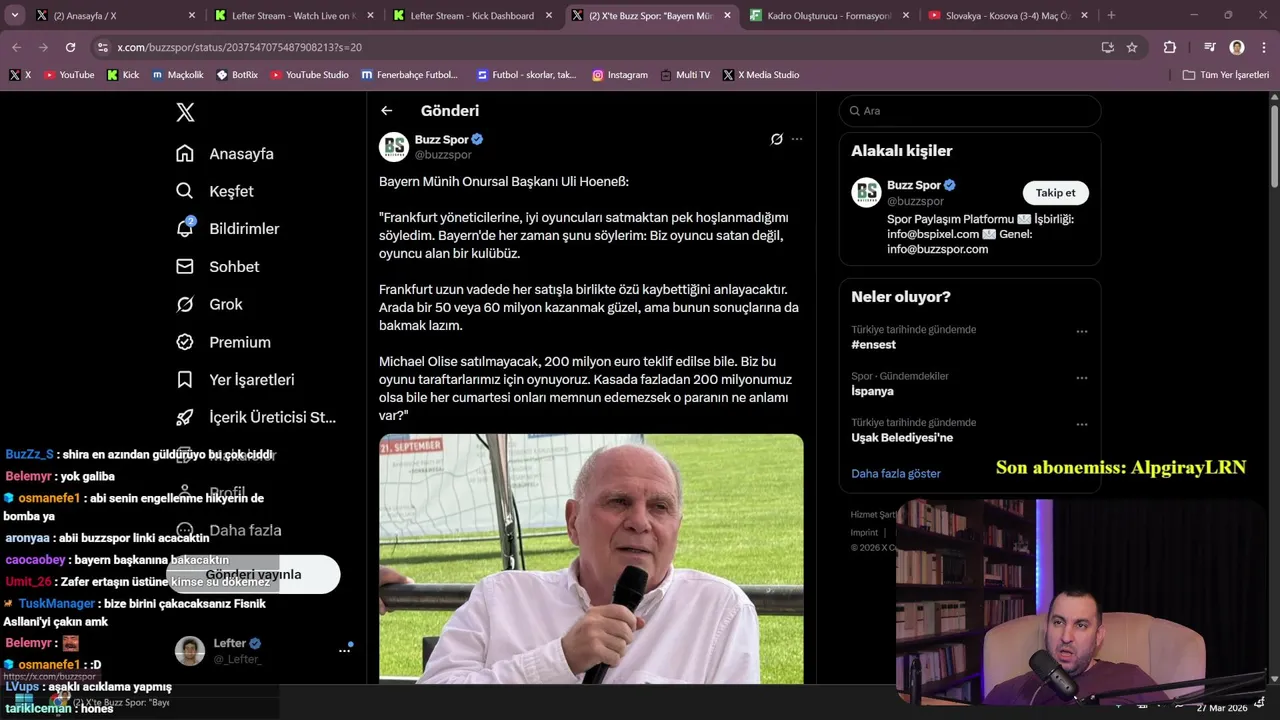The width and height of the screenshot is (1280, 720).
Task: Open Uşak Belediyesi'ne trend
Action: tap(902, 438)
